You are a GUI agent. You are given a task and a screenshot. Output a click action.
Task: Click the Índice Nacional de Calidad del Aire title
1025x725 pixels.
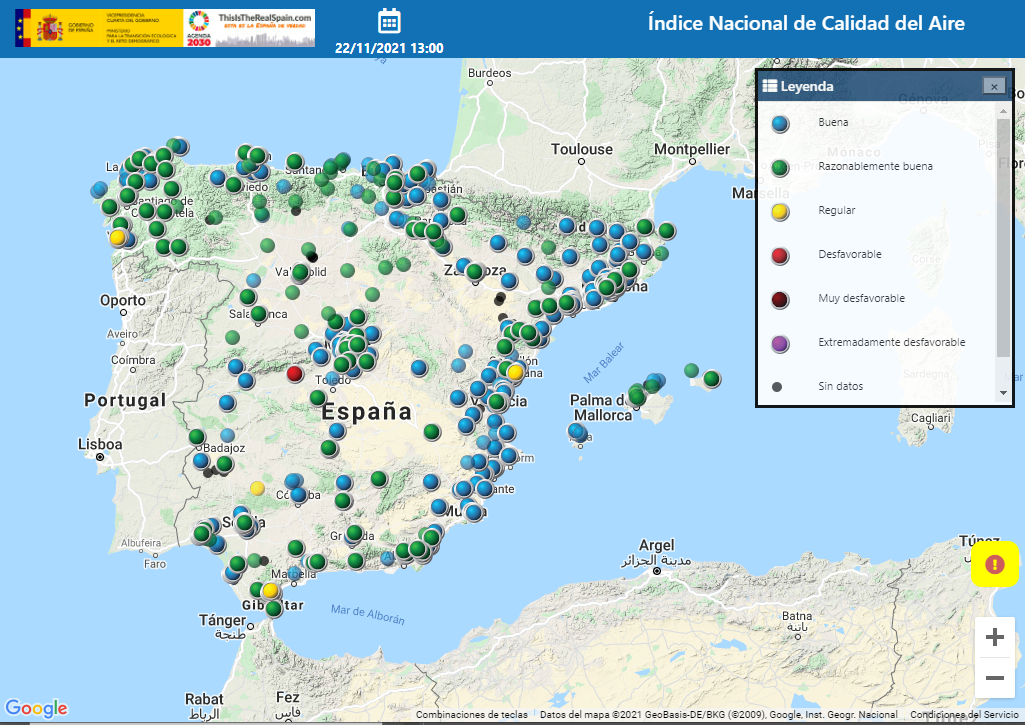tap(806, 24)
